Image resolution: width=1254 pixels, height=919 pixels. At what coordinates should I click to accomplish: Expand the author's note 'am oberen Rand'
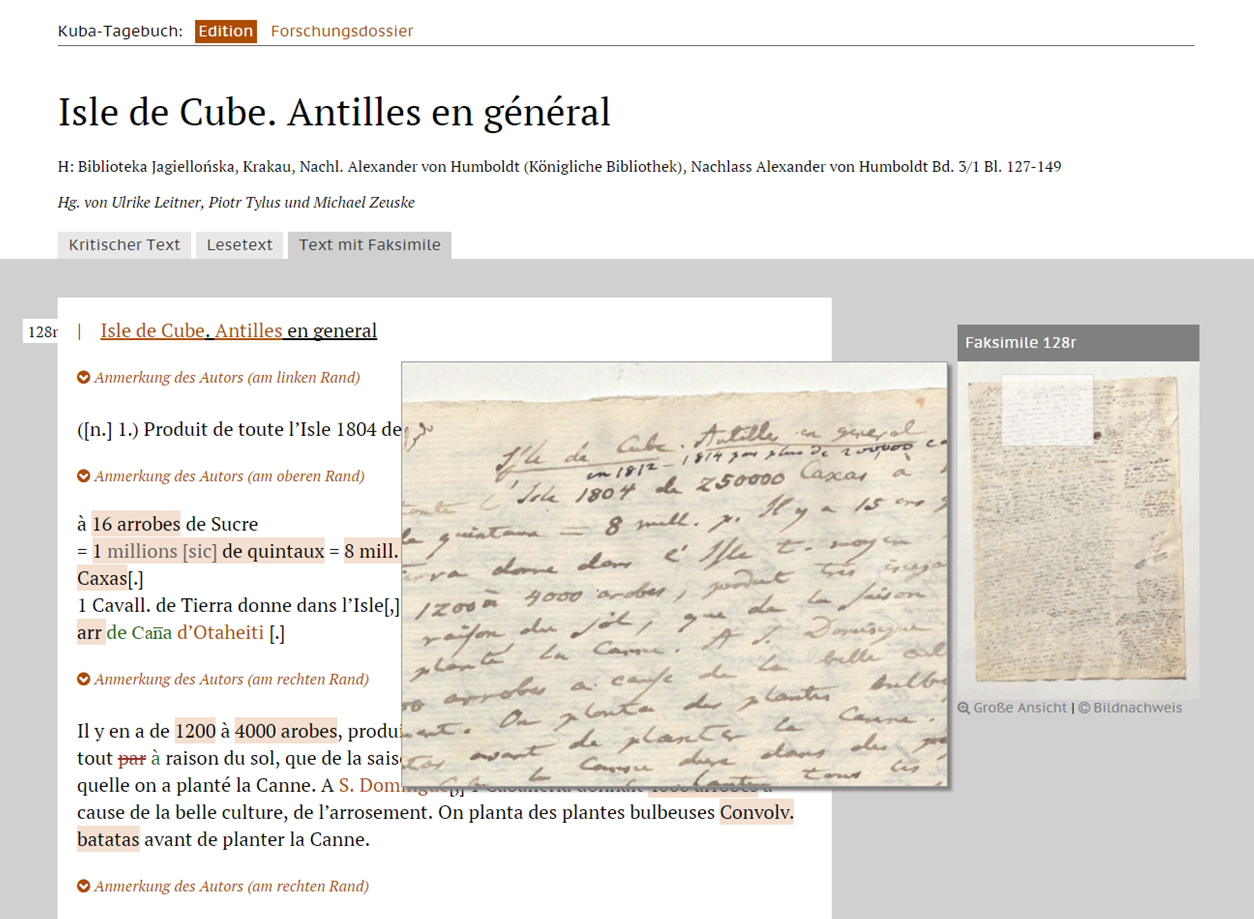pos(84,476)
